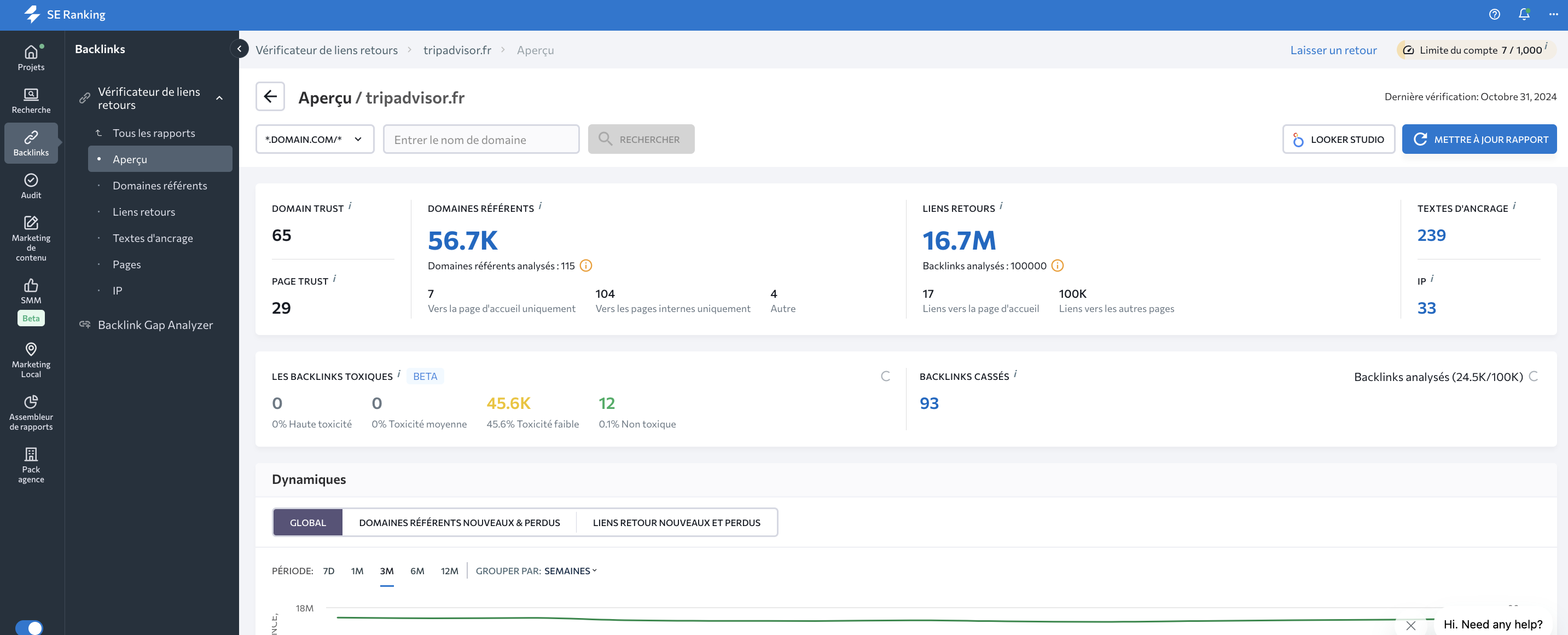Click the 45.6K low toxicity value
The image size is (1568, 635).
click(x=508, y=403)
